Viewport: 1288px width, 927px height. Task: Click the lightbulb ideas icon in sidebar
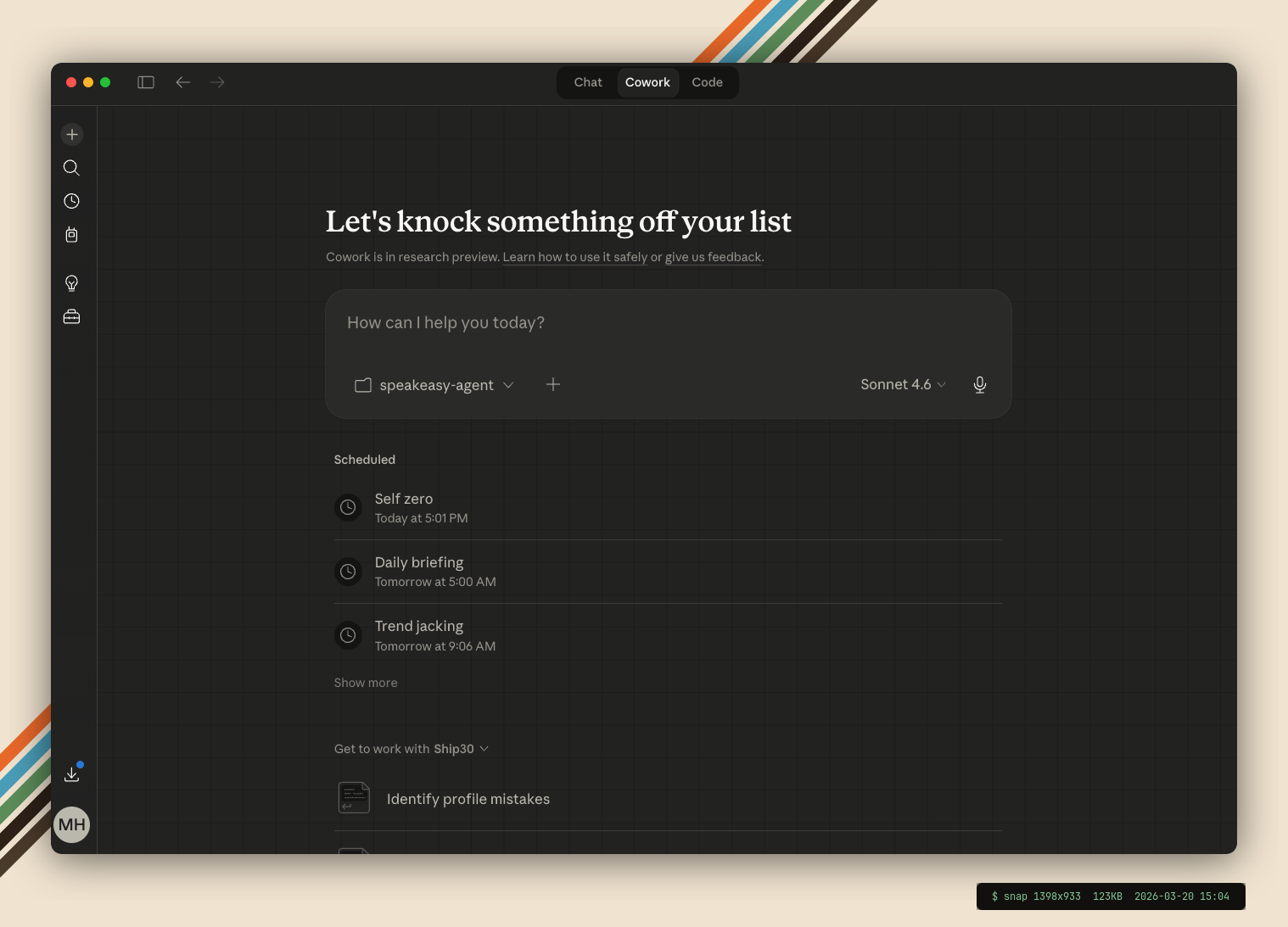(x=72, y=283)
